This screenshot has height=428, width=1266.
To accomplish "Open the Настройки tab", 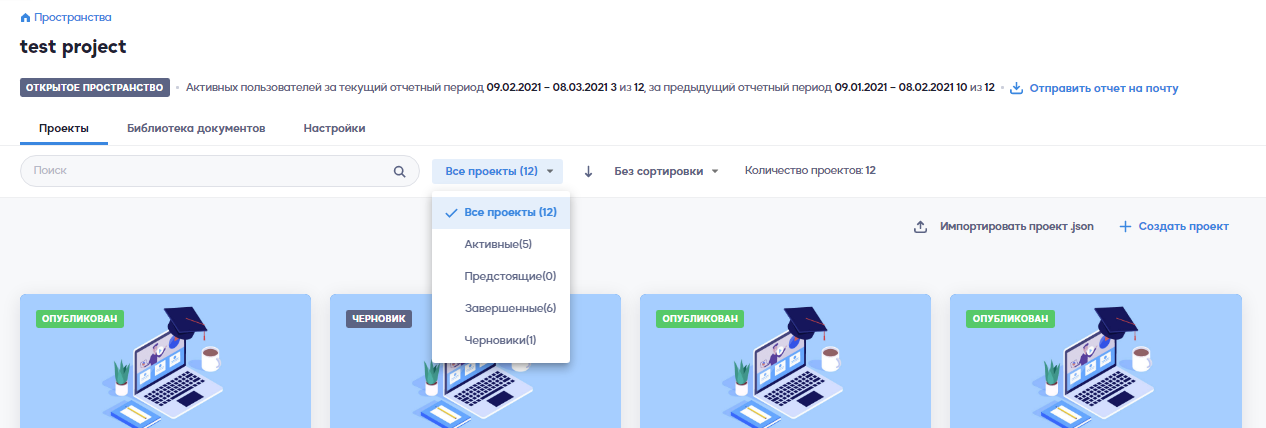I will tap(334, 129).
